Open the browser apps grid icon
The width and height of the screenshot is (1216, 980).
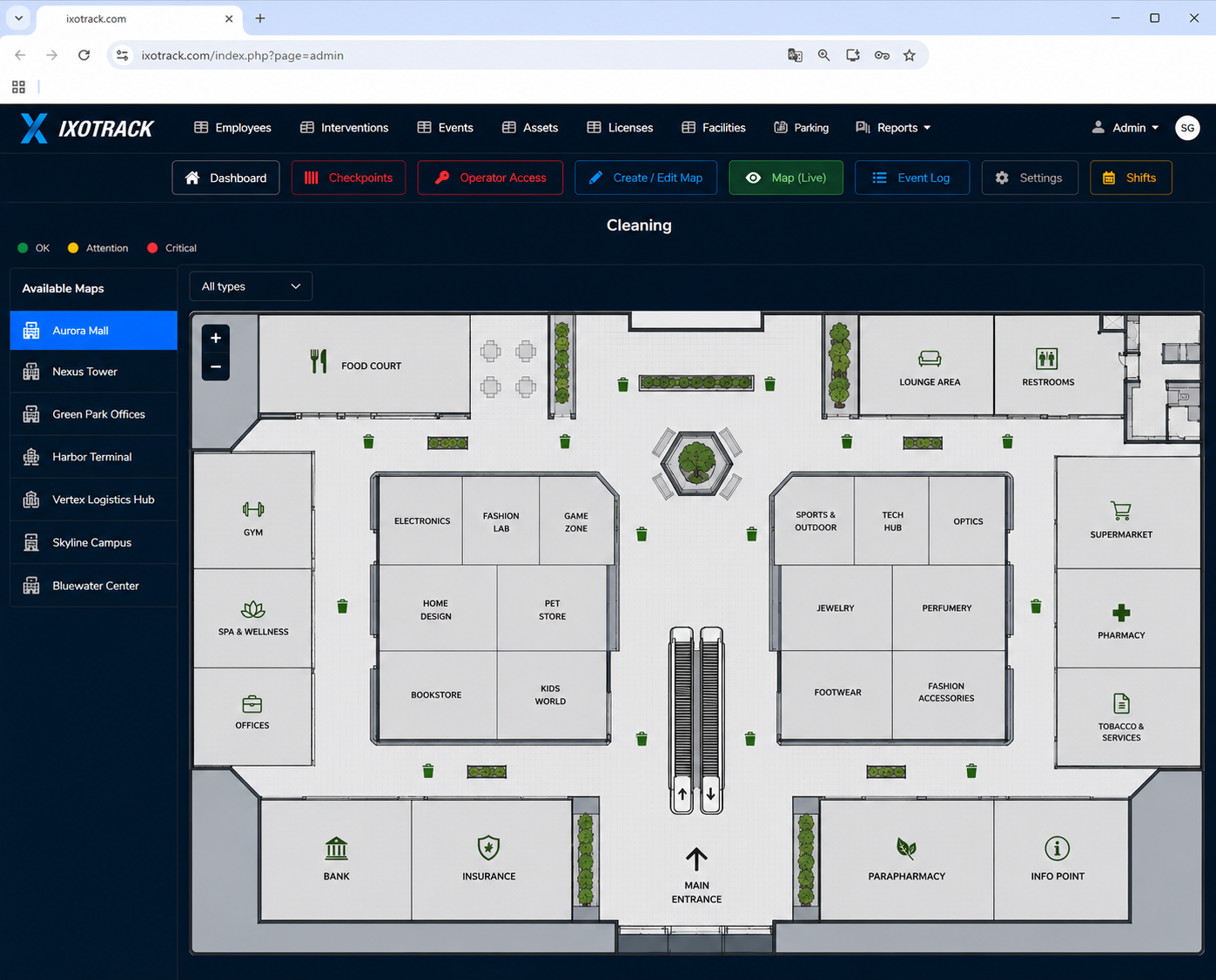(18, 87)
